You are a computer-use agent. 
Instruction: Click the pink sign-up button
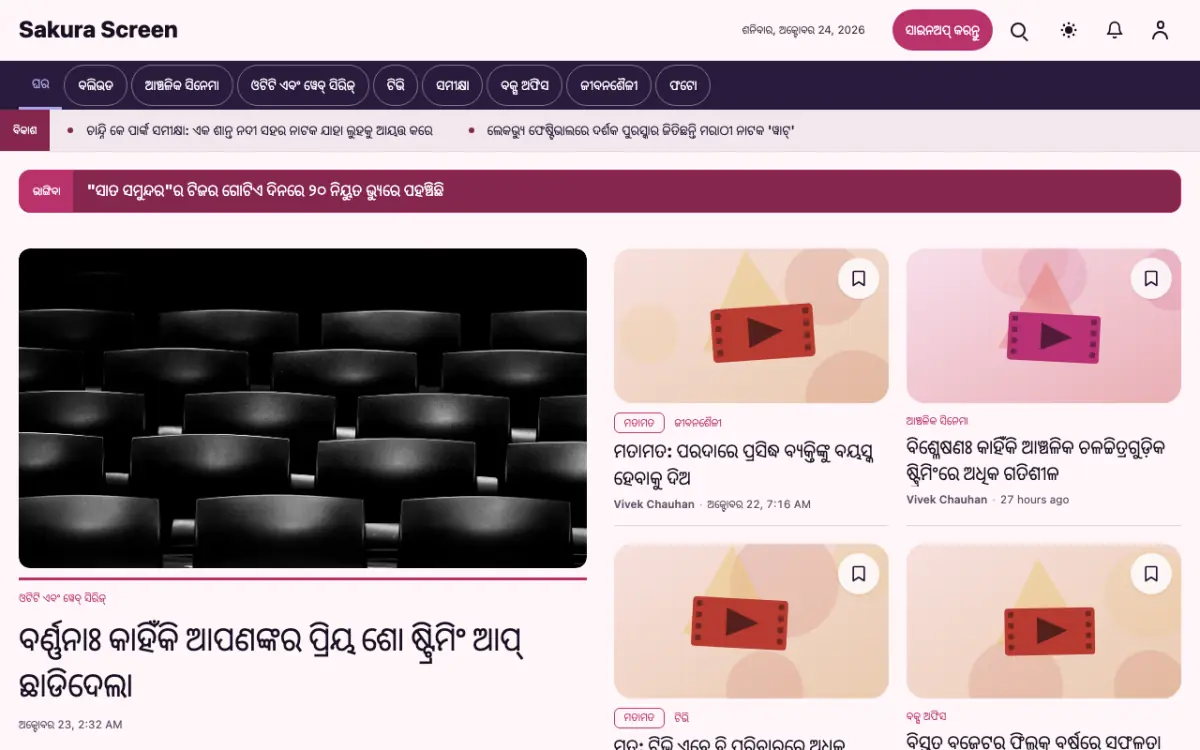coord(942,30)
